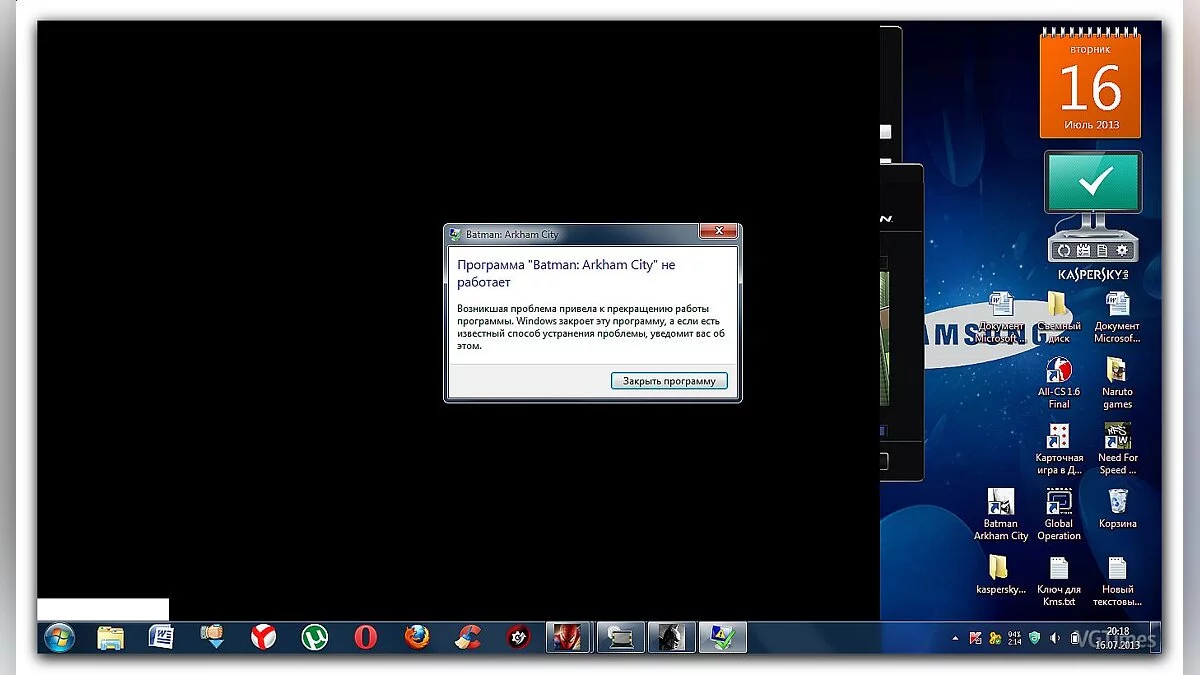The height and width of the screenshot is (675, 1200).
Task: Click the update arrows icon in Kaspersky gadget
Action: pyautogui.click(x=1065, y=250)
